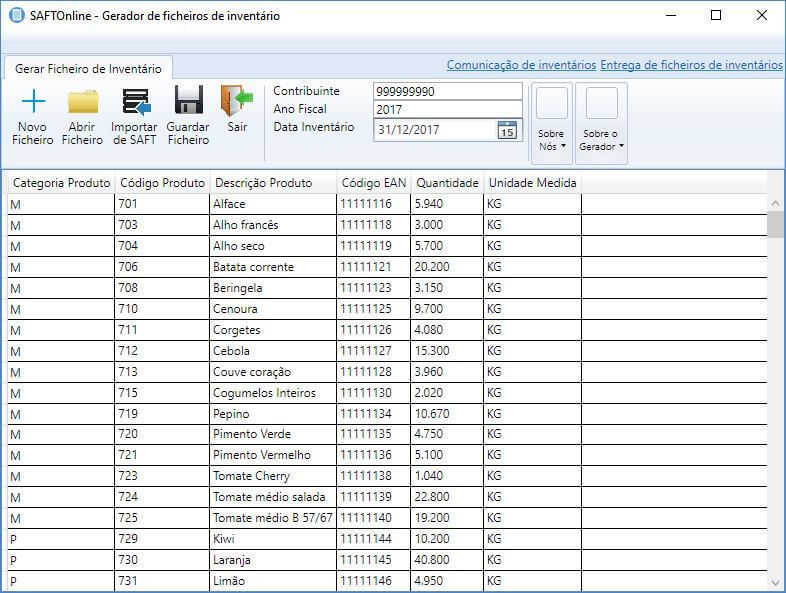Viewport: 786px width, 593px height.
Task: Sort by the Quantidade column header
Action: pyautogui.click(x=447, y=183)
